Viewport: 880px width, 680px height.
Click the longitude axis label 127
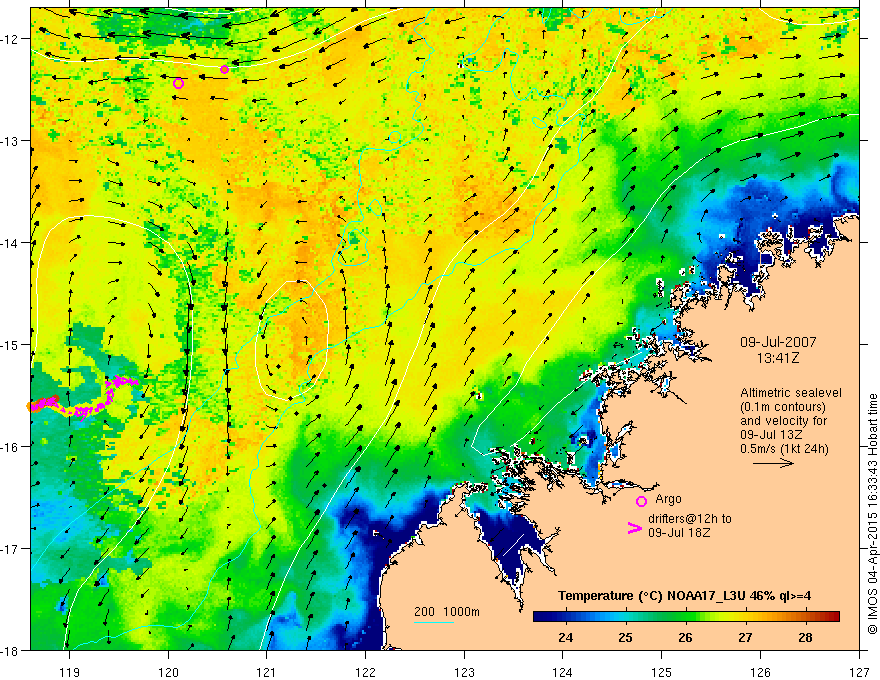pyautogui.click(x=859, y=671)
